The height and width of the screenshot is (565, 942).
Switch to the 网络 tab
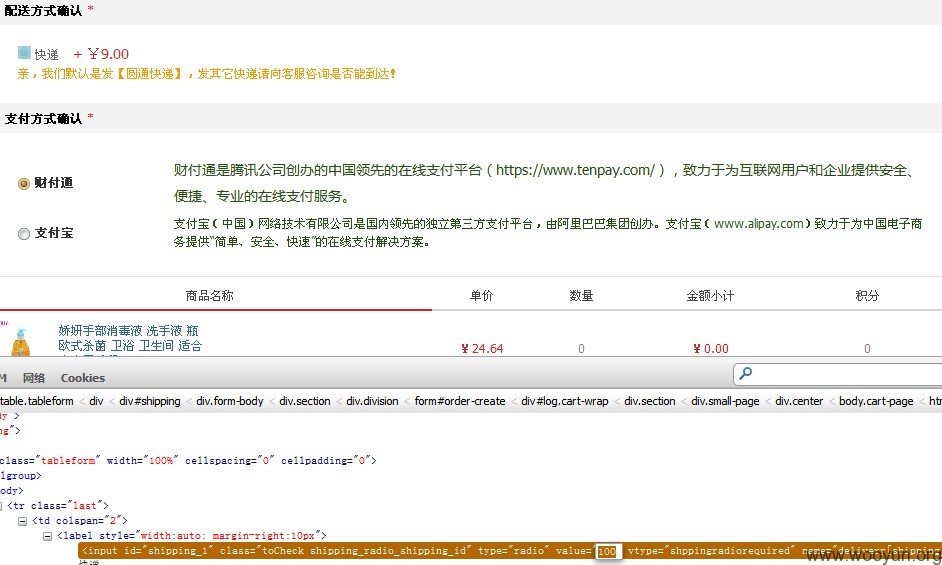coord(34,378)
